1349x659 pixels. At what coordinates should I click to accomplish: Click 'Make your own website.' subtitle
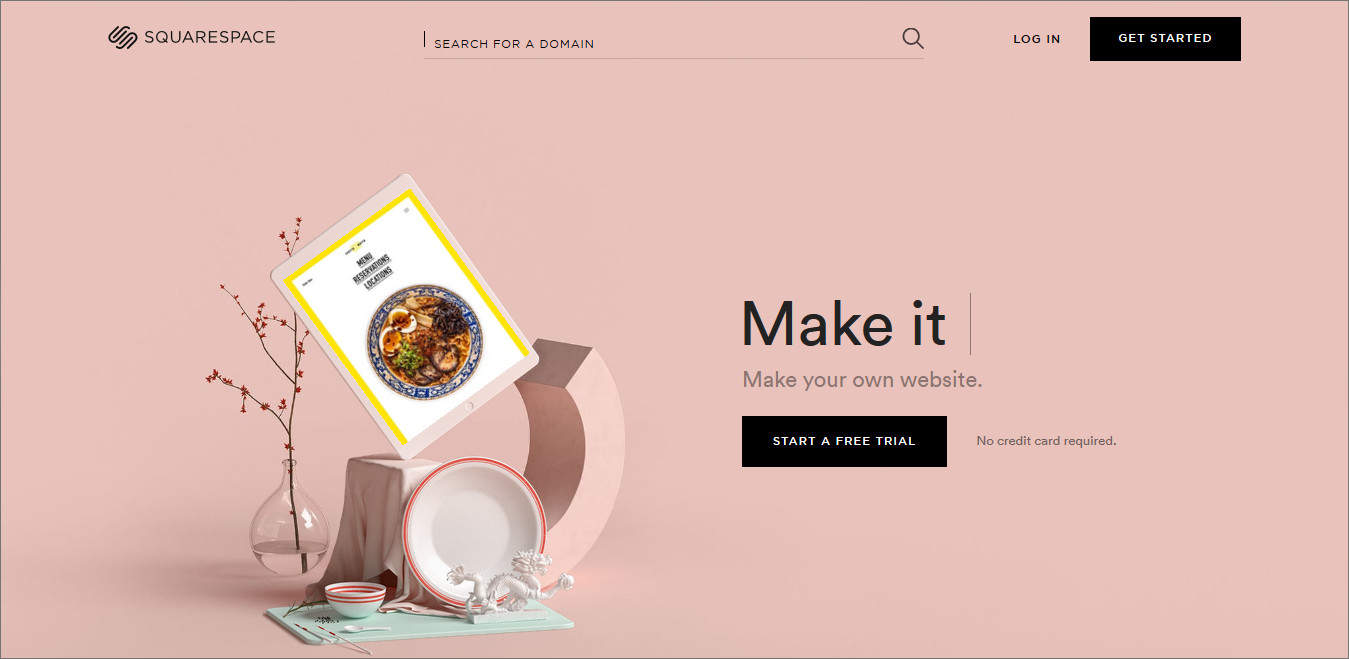click(x=862, y=380)
